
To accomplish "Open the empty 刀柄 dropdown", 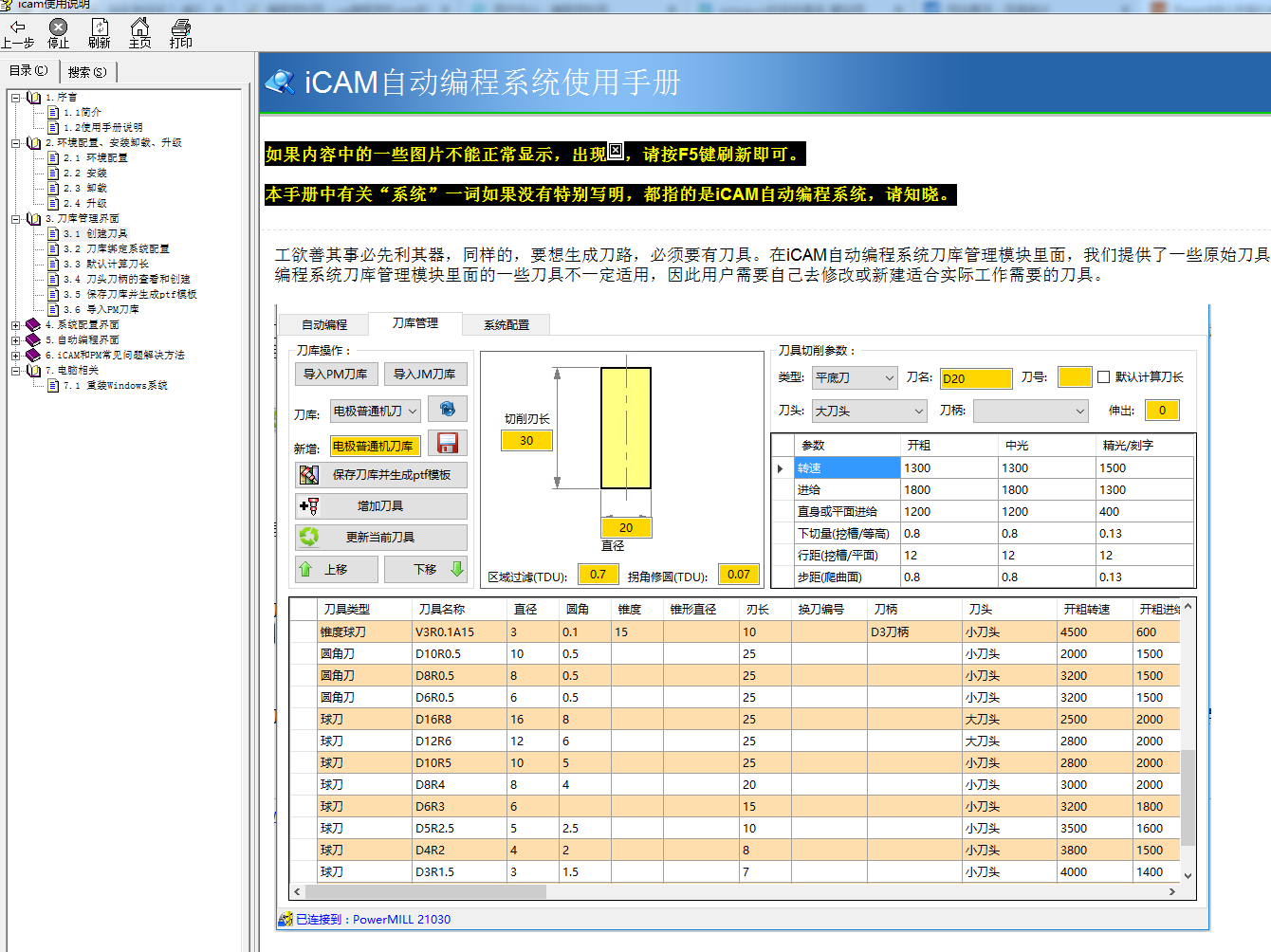I will click(x=1030, y=411).
